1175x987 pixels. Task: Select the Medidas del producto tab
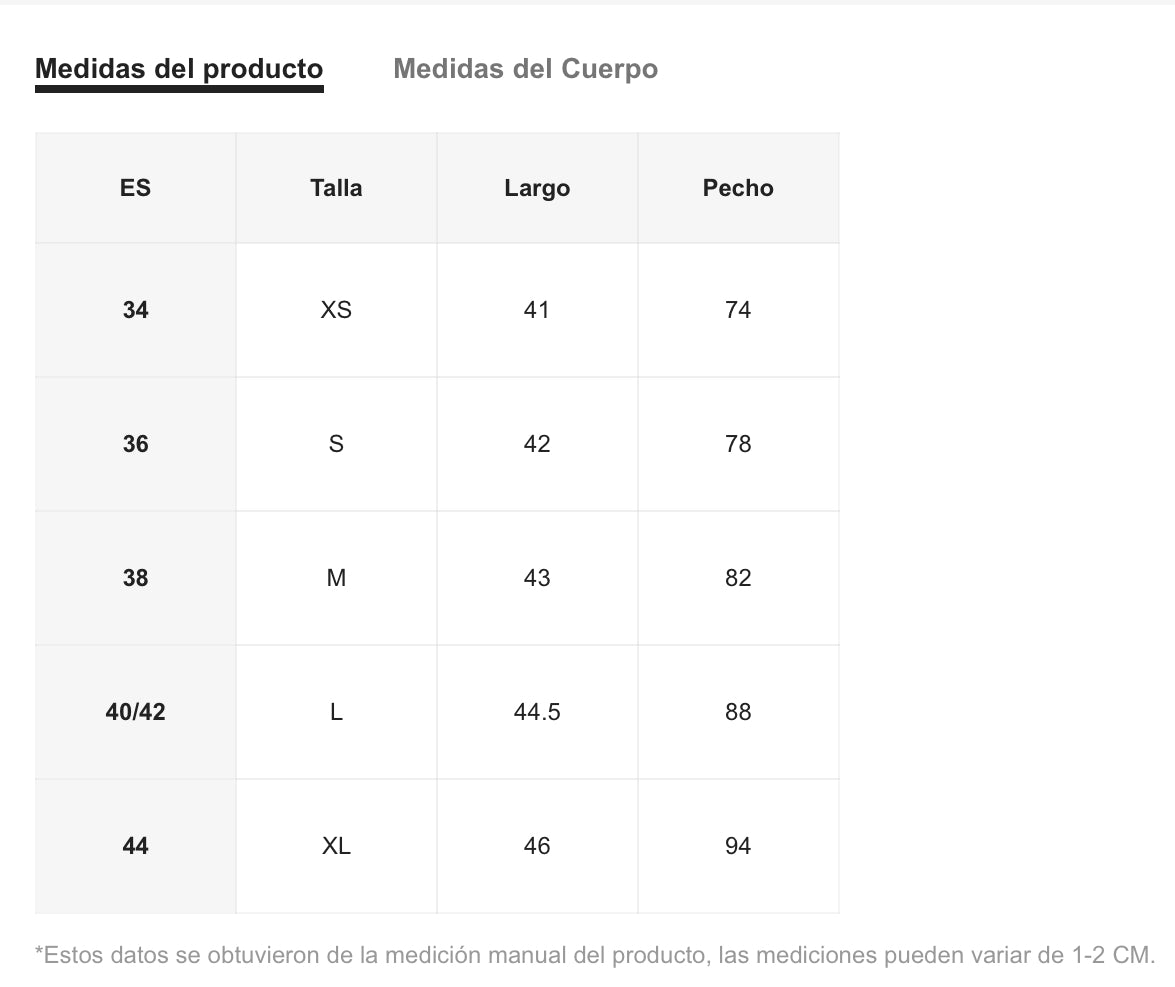[179, 69]
